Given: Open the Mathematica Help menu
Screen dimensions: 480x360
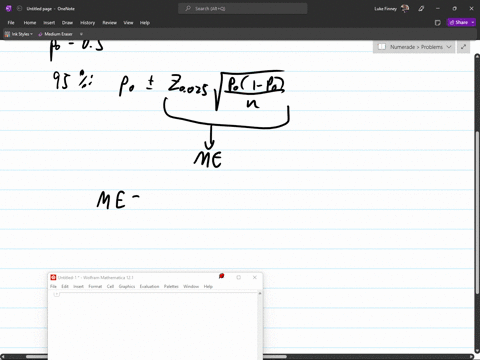Looking at the screenshot, I should tap(208, 286).
